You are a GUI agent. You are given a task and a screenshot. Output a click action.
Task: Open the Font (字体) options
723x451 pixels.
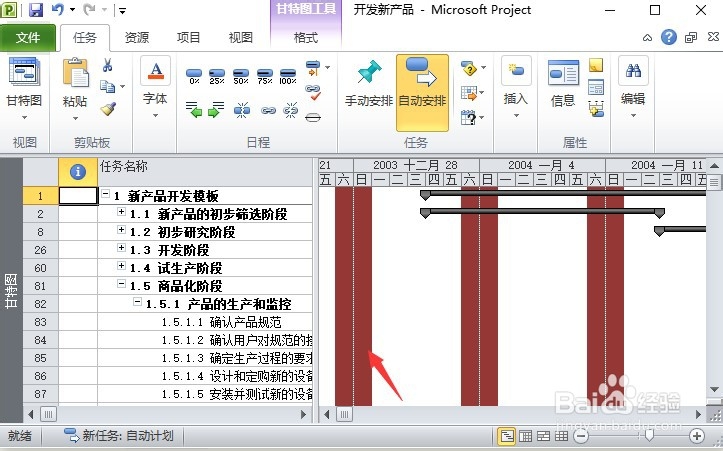(155, 88)
